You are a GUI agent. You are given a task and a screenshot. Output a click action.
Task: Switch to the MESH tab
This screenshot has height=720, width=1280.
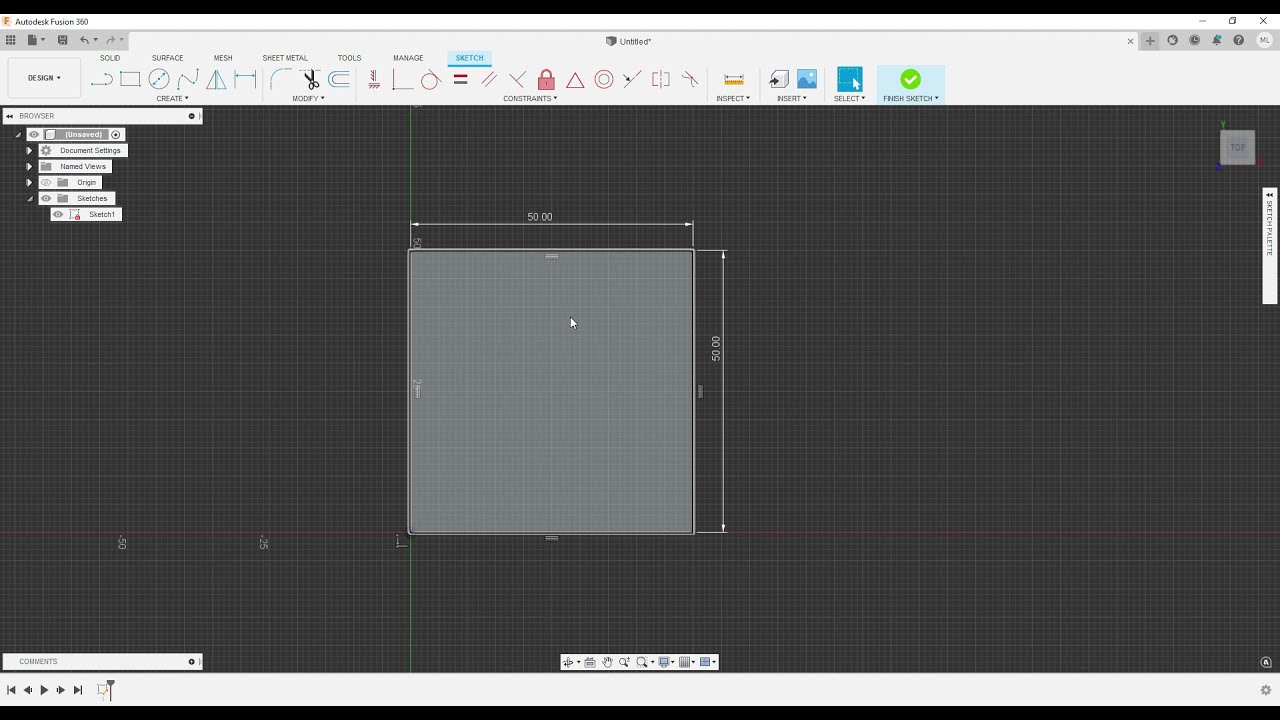click(223, 58)
